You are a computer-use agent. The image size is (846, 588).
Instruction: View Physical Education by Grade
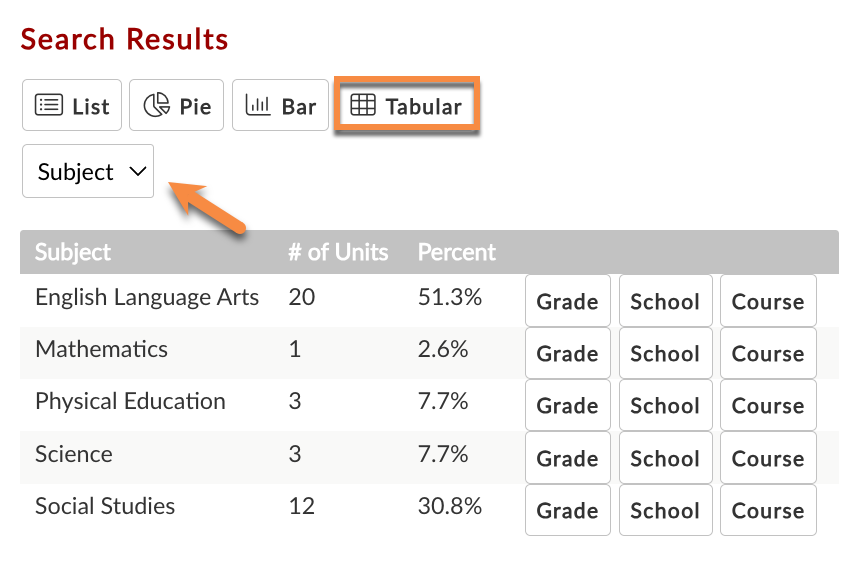[x=567, y=405]
